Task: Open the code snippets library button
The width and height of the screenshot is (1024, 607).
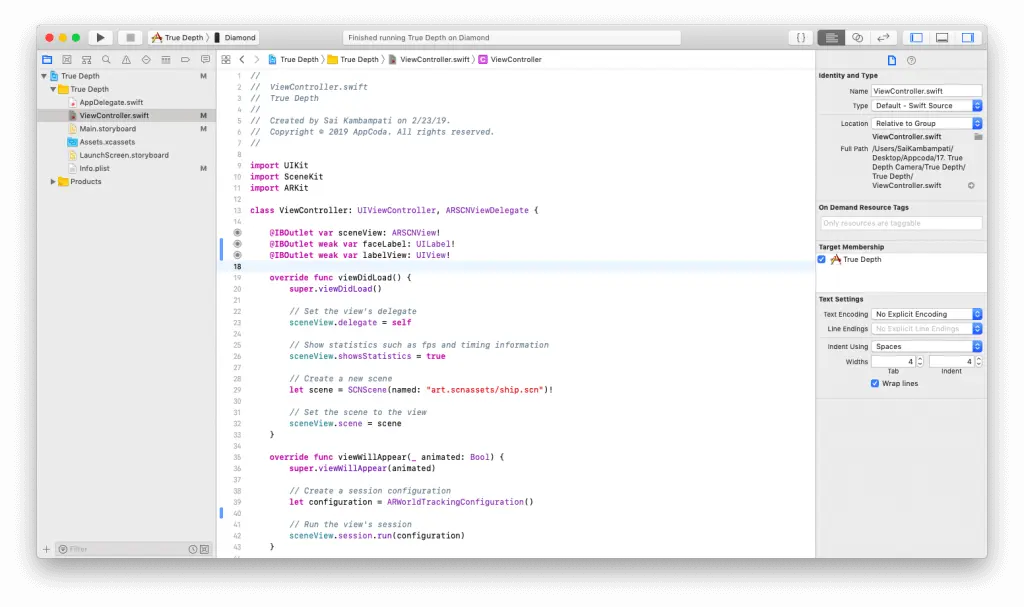Action: click(x=801, y=38)
